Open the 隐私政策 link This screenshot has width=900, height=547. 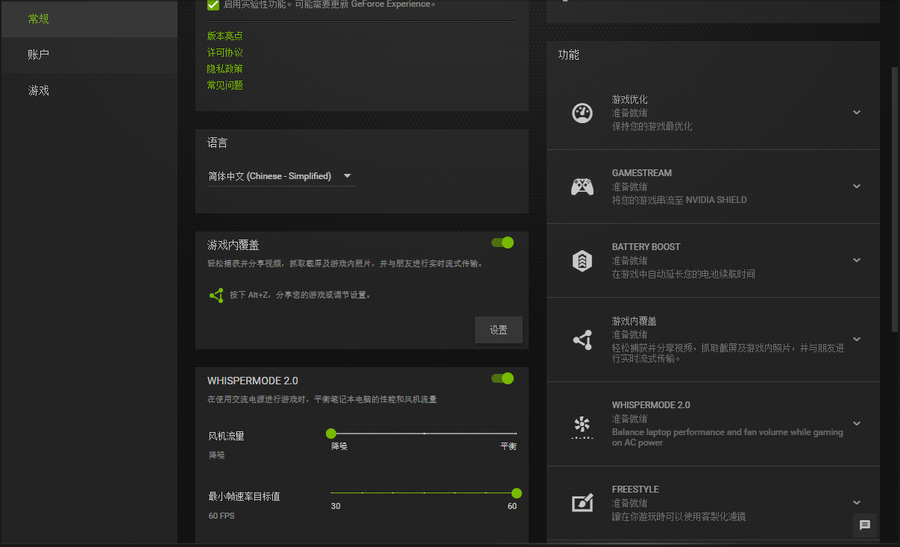pyautogui.click(x=224, y=68)
